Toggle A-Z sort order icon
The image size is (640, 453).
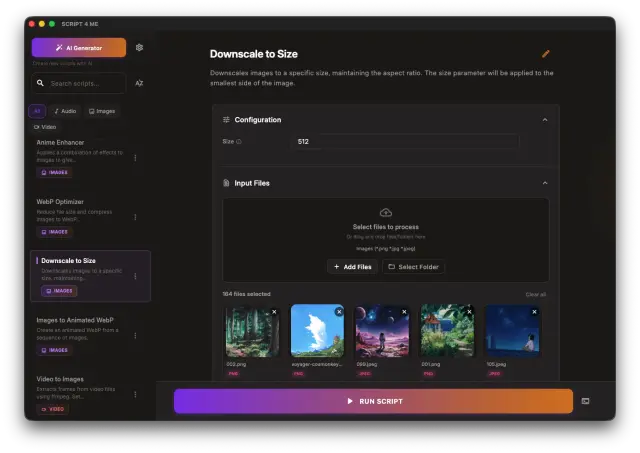[x=139, y=83]
